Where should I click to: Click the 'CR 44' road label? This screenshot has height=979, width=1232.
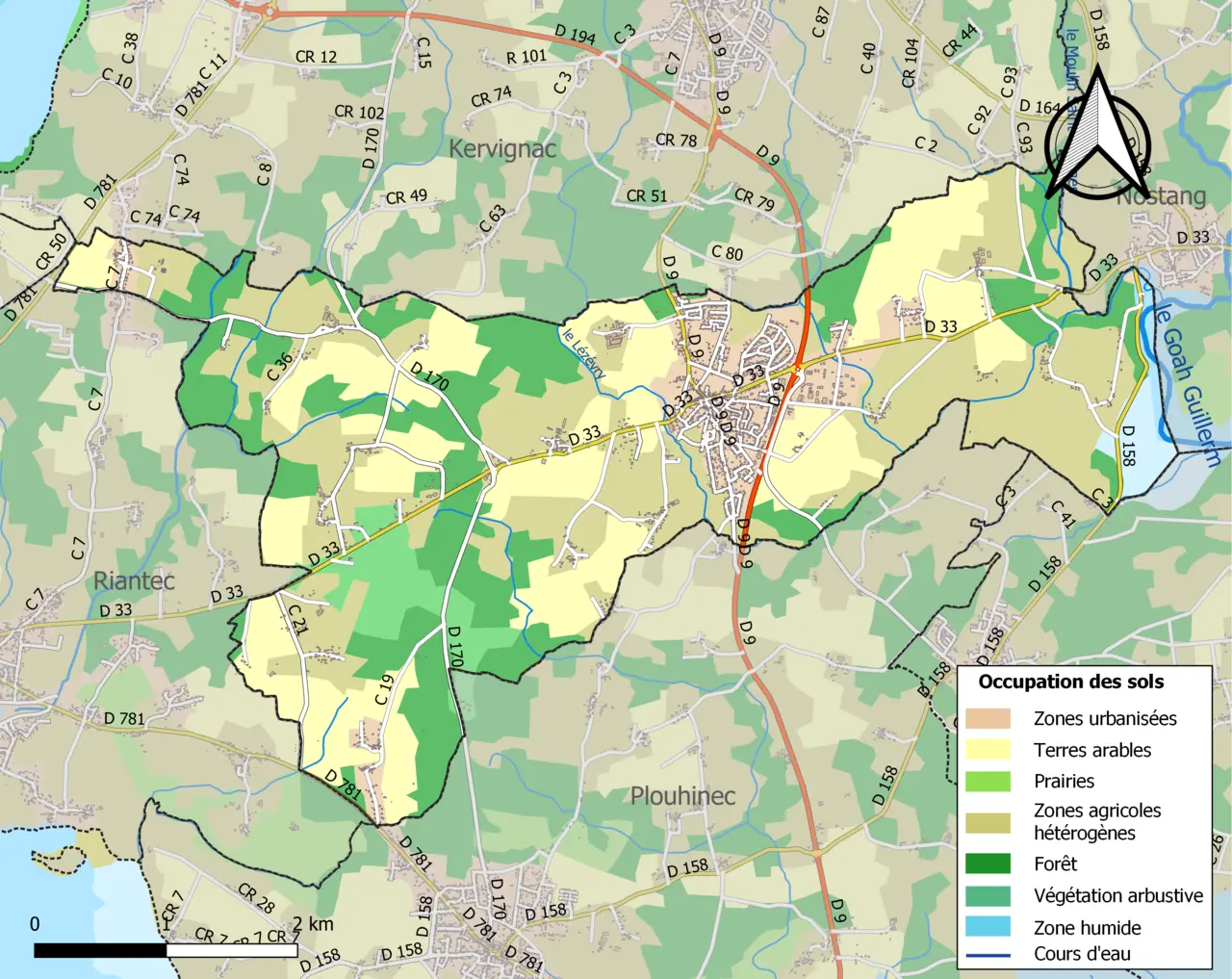(x=959, y=40)
